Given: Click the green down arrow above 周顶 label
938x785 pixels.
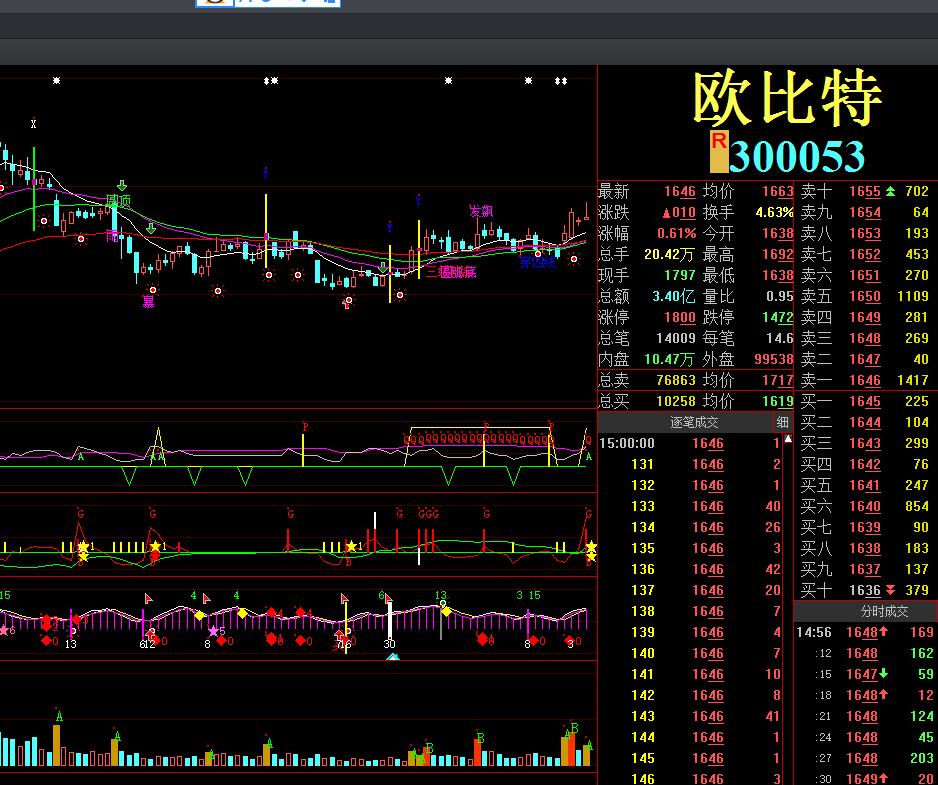Looking at the screenshot, I should [122, 185].
